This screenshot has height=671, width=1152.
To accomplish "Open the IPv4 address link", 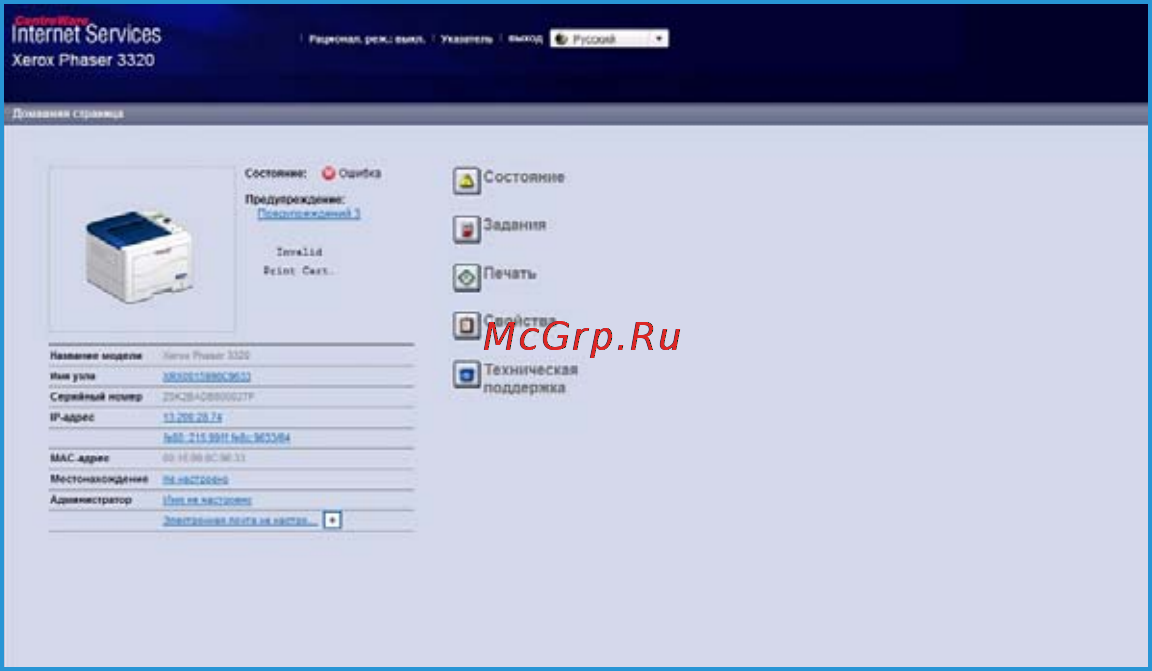I will [x=192, y=417].
